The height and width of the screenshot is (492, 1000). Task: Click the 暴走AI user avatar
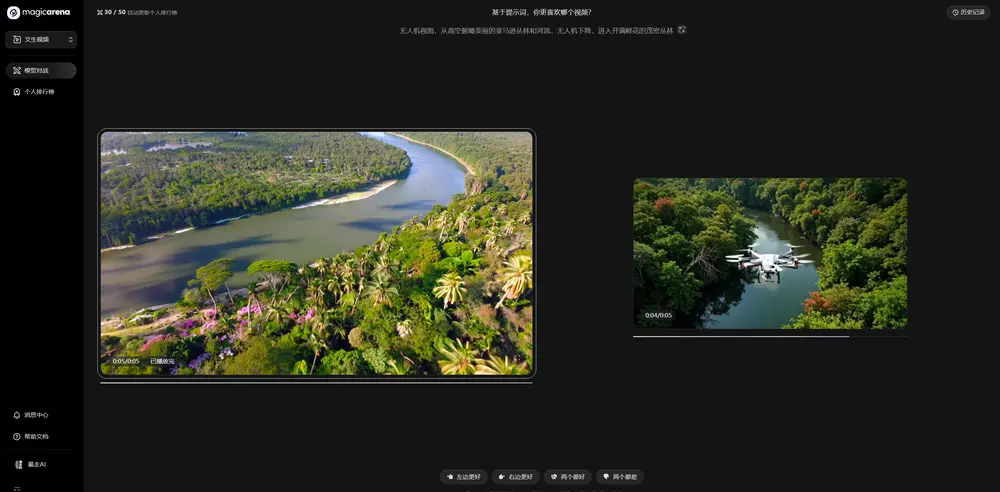click(18, 465)
